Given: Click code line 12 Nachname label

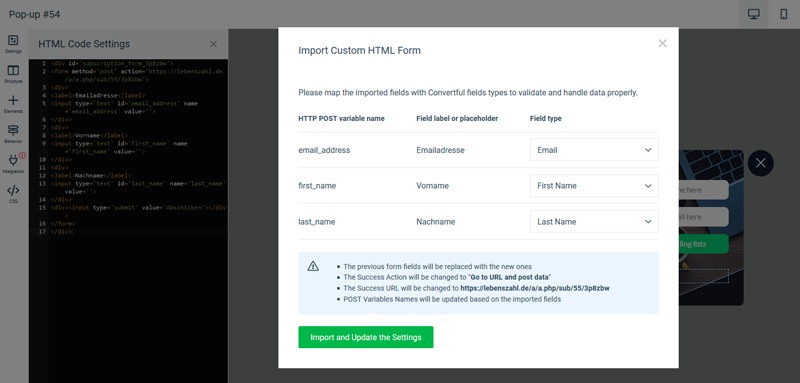Looking at the screenshot, I should (91, 175).
